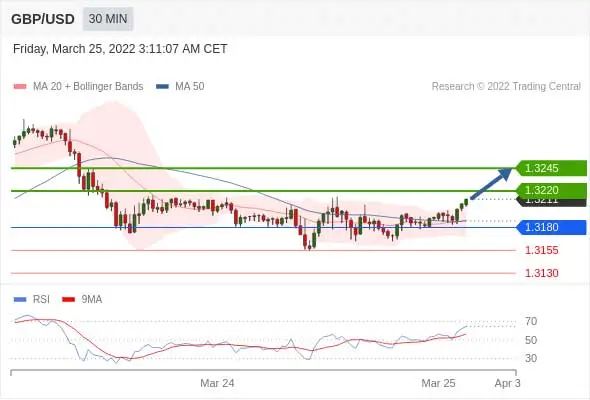This screenshot has width=590, height=400.
Task: Click the blue 1.3180 pivot price tag
Action: click(x=551, y=227)
